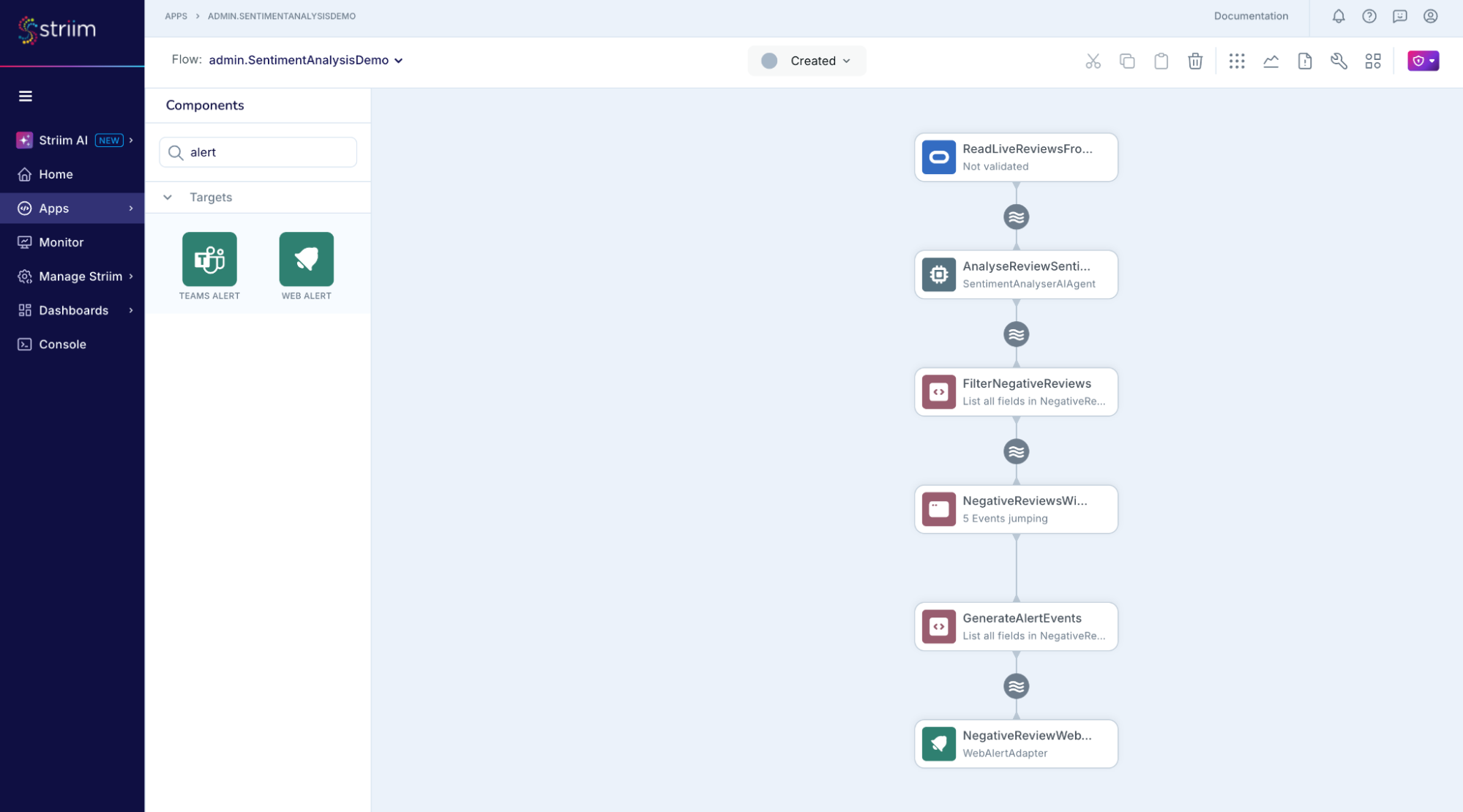Select the FilterNegativeReviews node
Viewport: 1463px width, 812px height.
tap(1016, 392)
